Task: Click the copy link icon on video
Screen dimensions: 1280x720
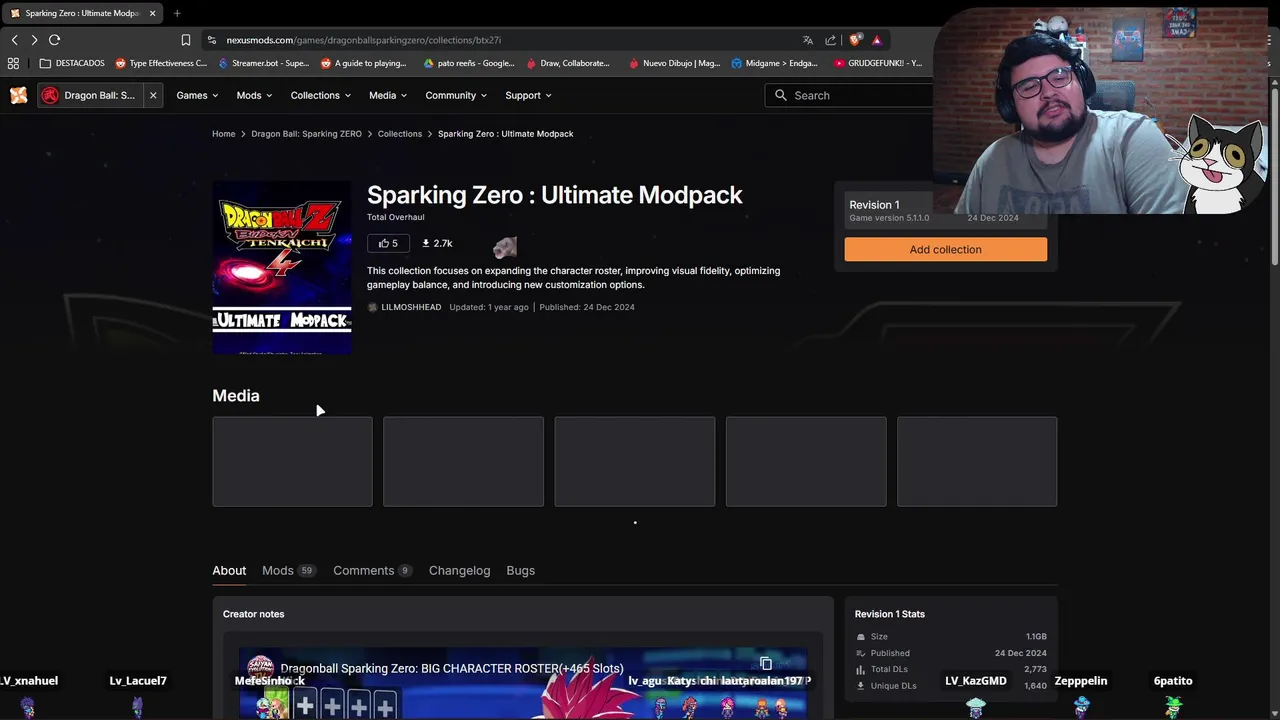Action: tap(766, 664)
